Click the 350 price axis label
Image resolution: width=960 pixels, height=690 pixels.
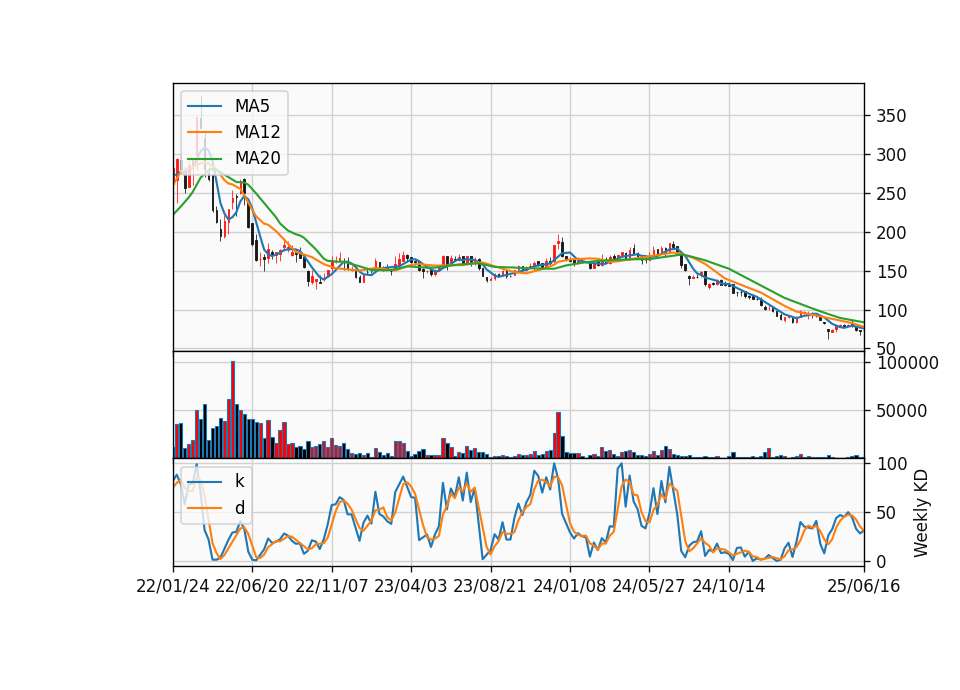pos(891,116)
